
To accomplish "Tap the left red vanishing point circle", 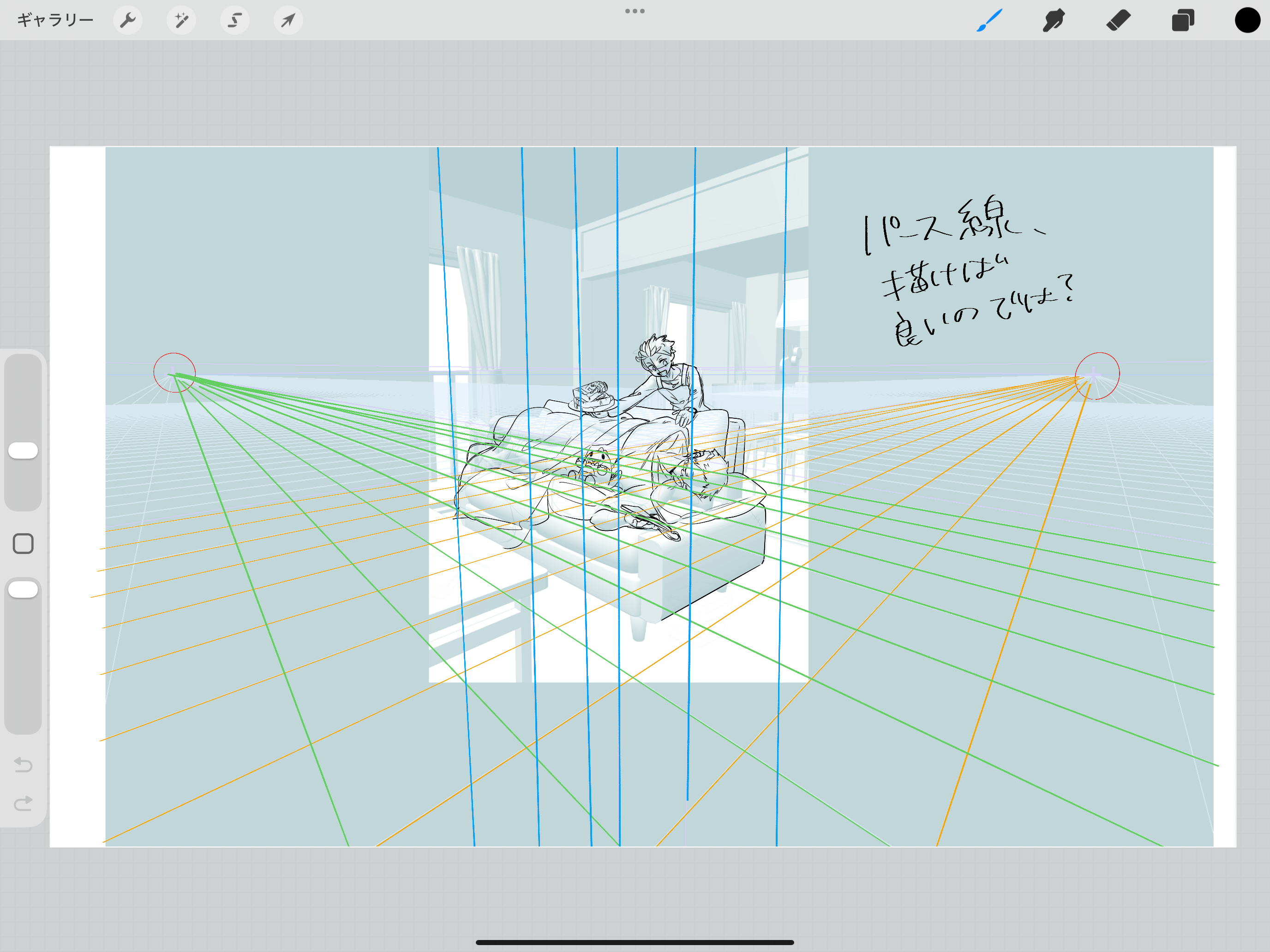I will click(174, 373).
